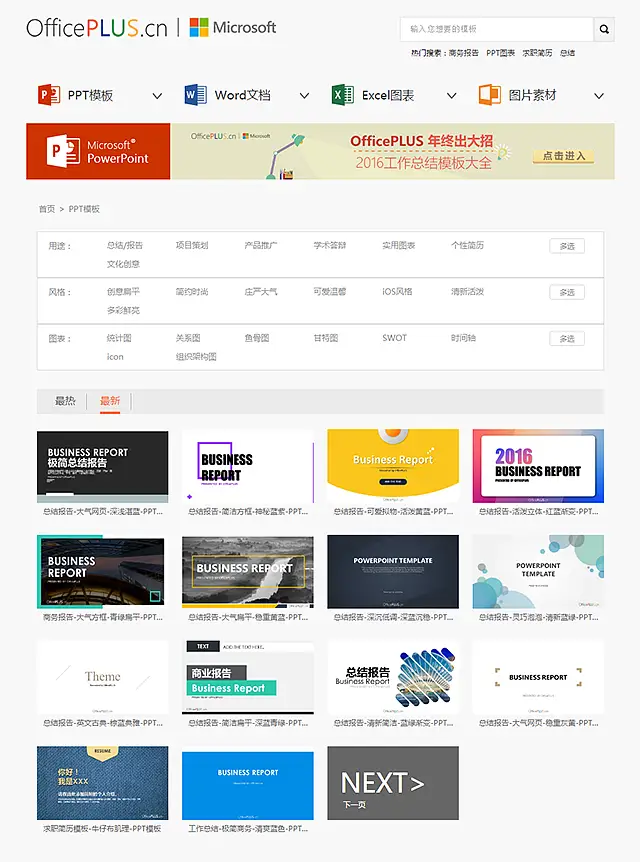
Task: Click the orange icon beside 图片素材
Action: click(x=489, y=95)
